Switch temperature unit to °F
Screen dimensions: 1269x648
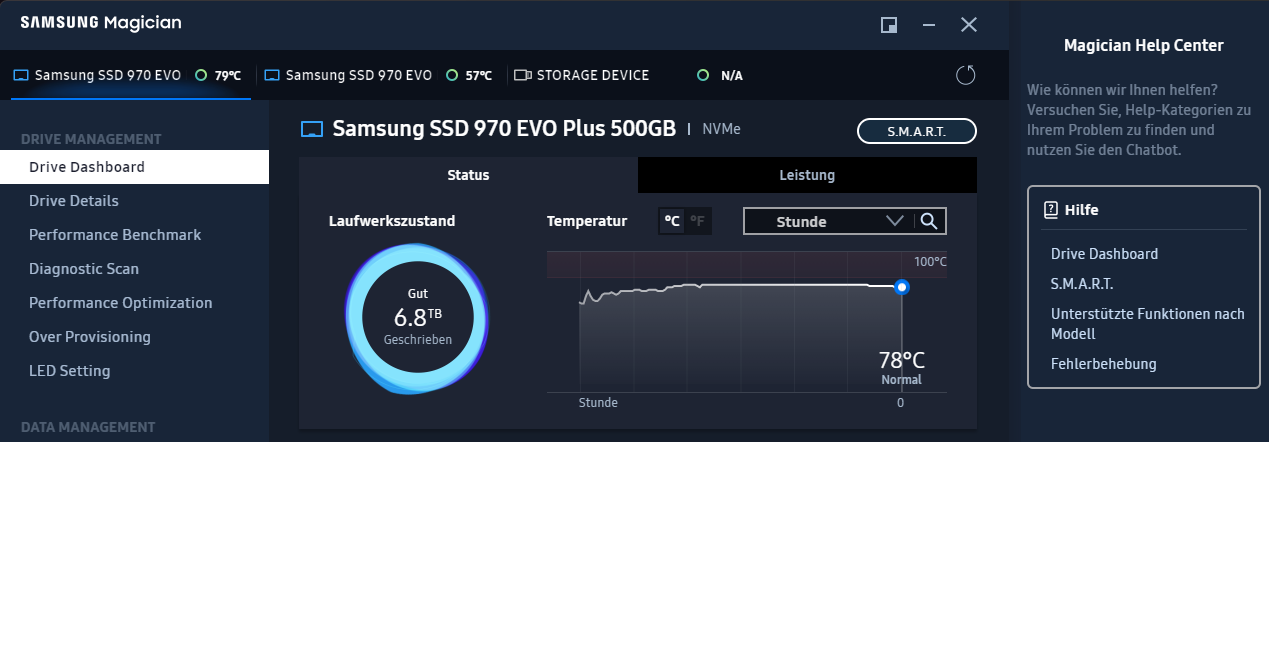tap(697, 221)
